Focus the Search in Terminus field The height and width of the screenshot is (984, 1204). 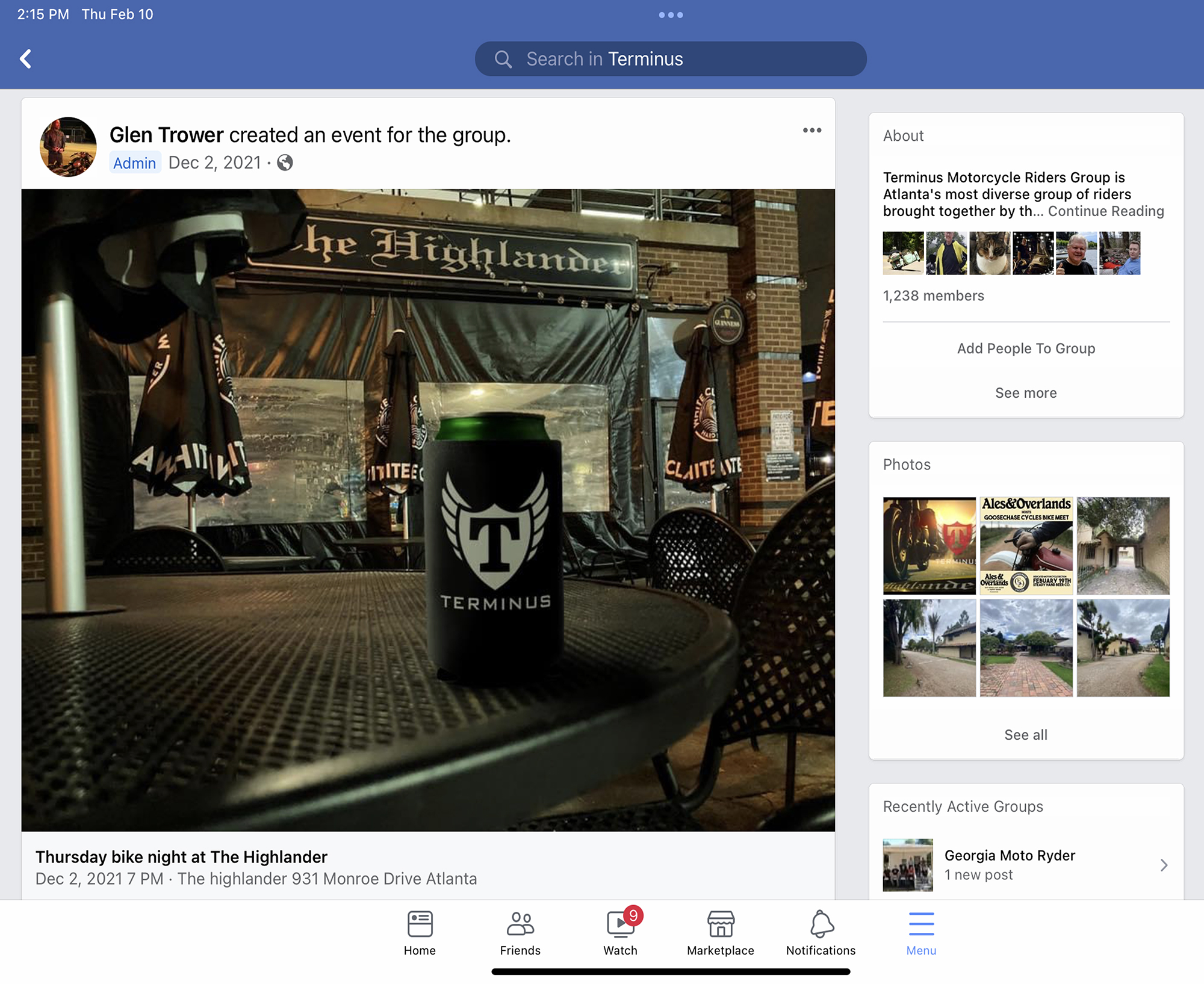coord(671,59)
